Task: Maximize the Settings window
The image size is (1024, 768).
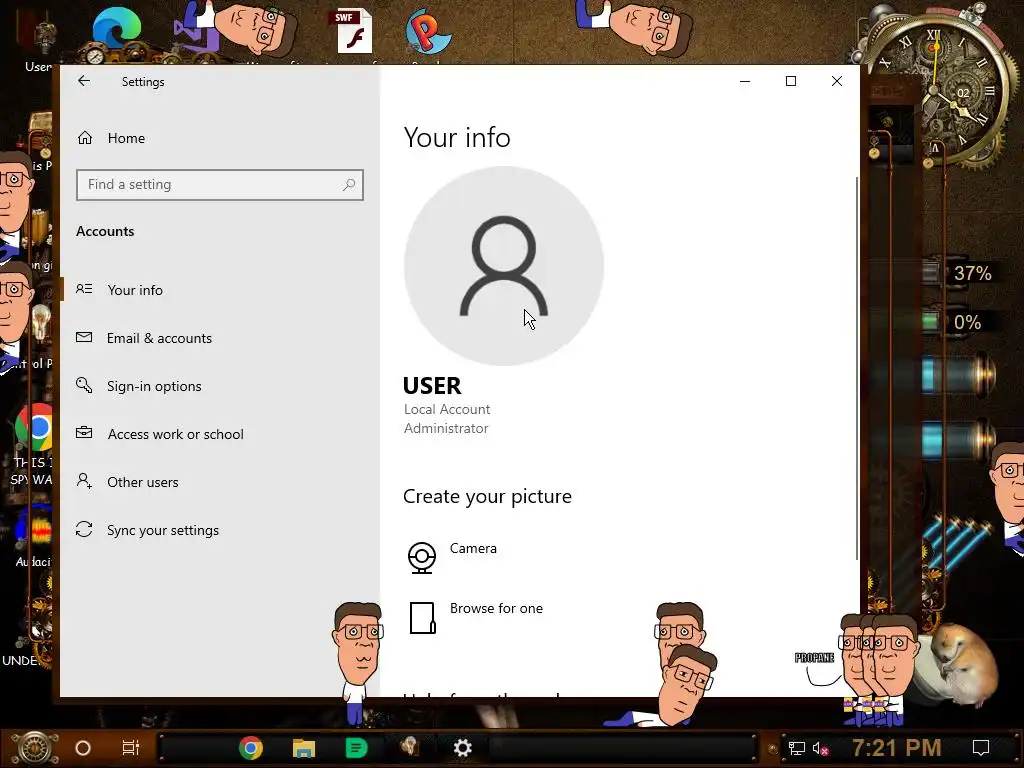Action: 791,81
